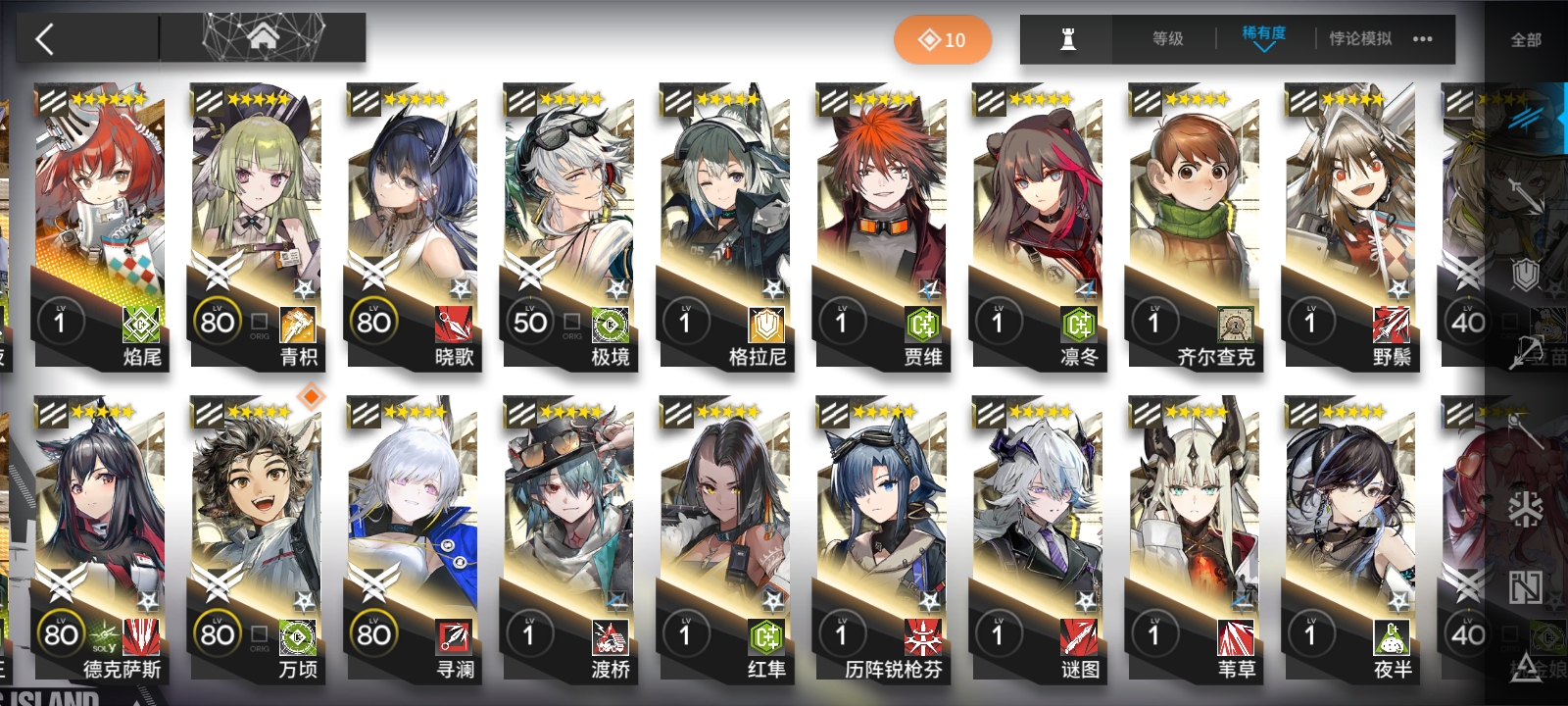1568x706 pixels.
Task: Tap the orange 10 currency button
Action: pyautogui.click(x=942, y=40)
